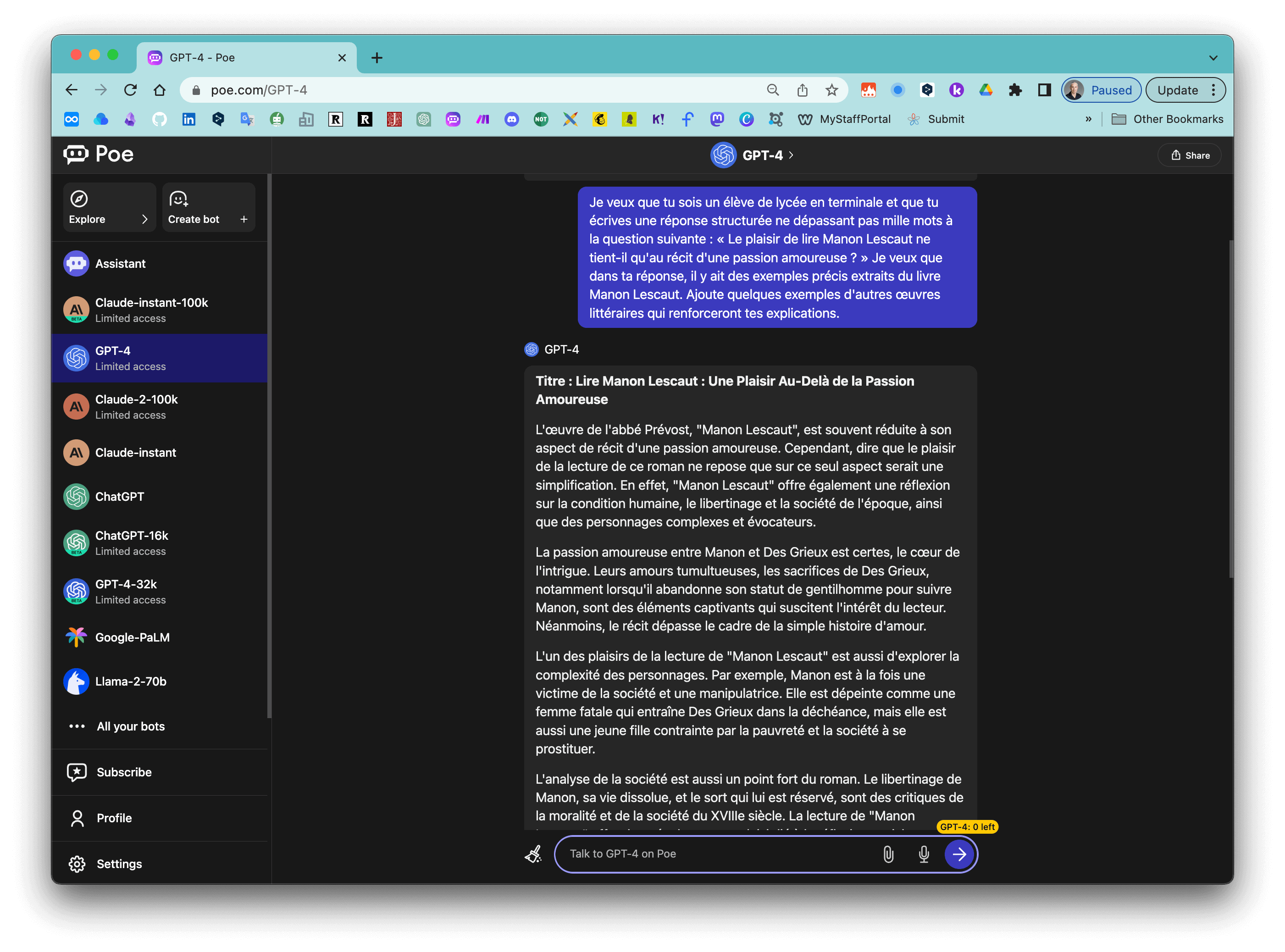Show All your bots list

pos(160,727)
